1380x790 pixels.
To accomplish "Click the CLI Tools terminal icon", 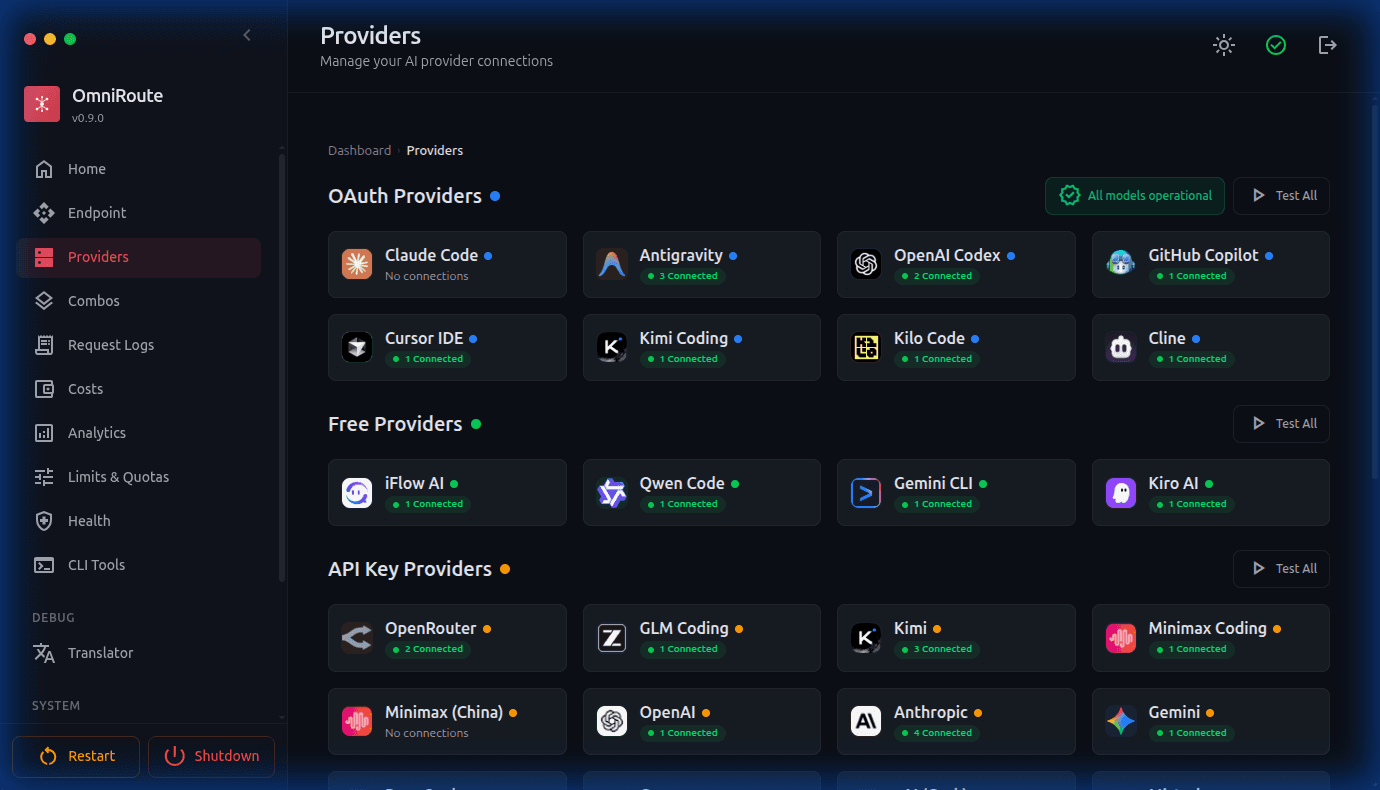I will tap(44, 565).
